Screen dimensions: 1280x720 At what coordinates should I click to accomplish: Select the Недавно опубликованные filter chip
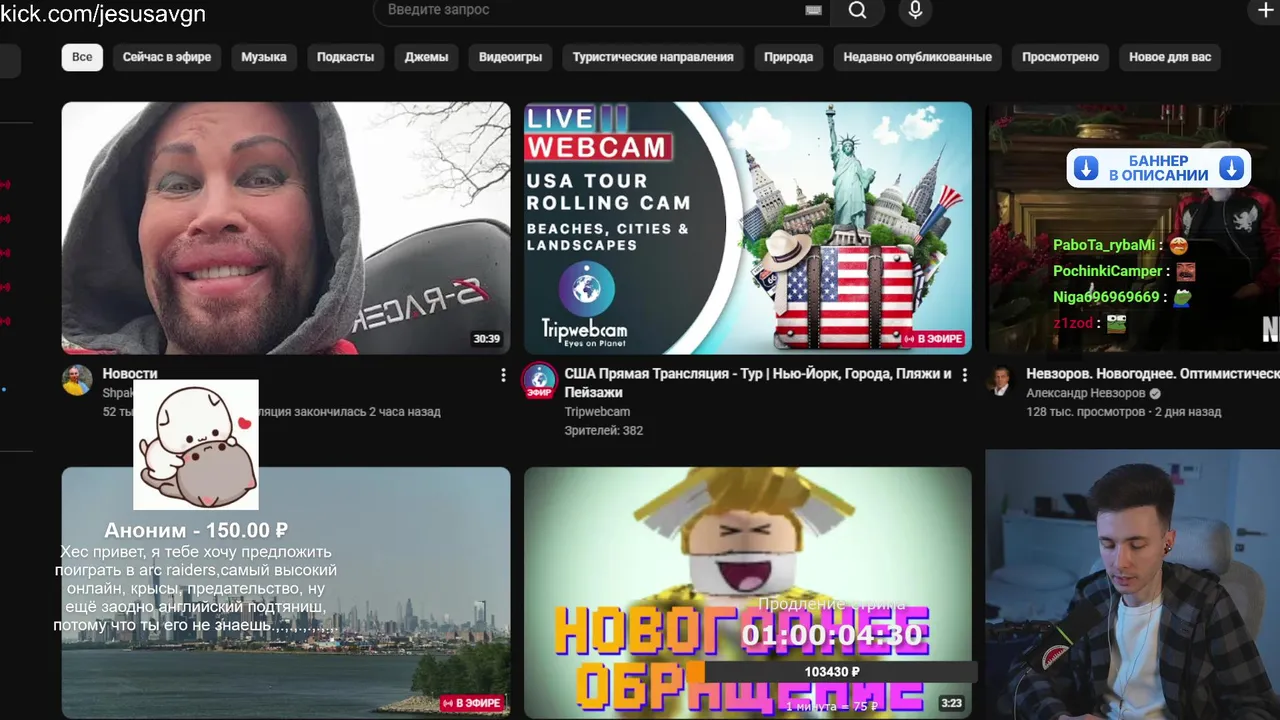point(917,57)
